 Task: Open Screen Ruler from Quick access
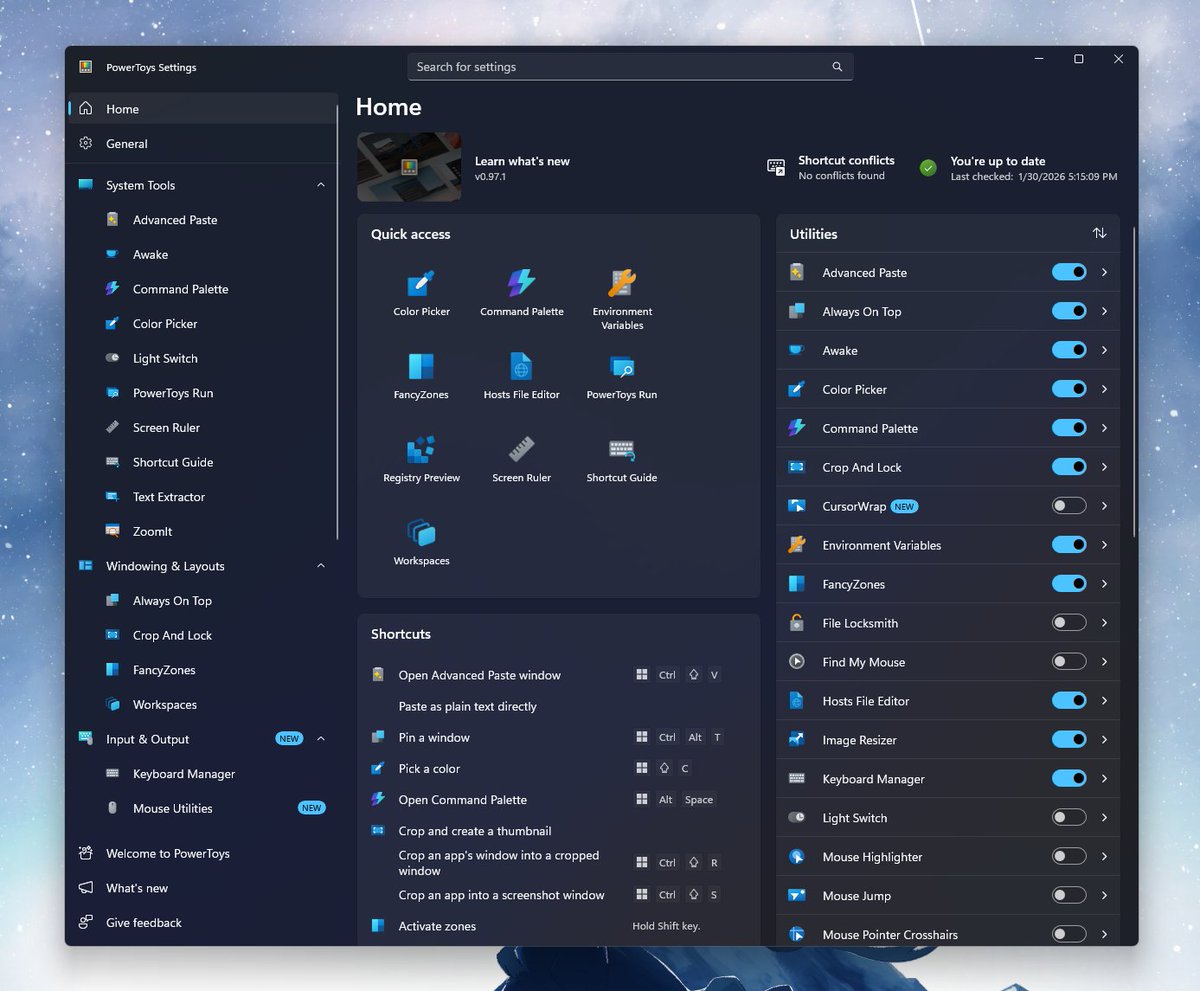click(x=521, y=458)
